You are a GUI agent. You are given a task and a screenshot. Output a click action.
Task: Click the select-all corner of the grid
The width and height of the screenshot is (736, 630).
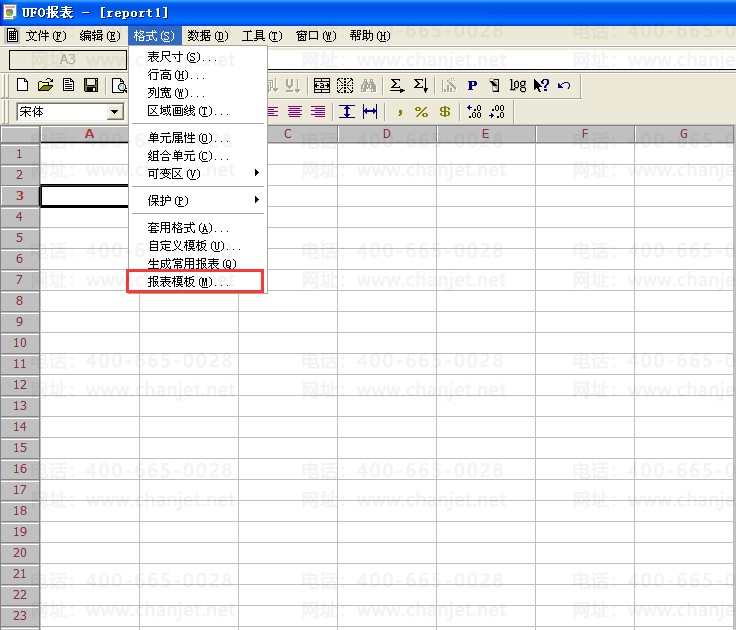[x=20, y=134]
